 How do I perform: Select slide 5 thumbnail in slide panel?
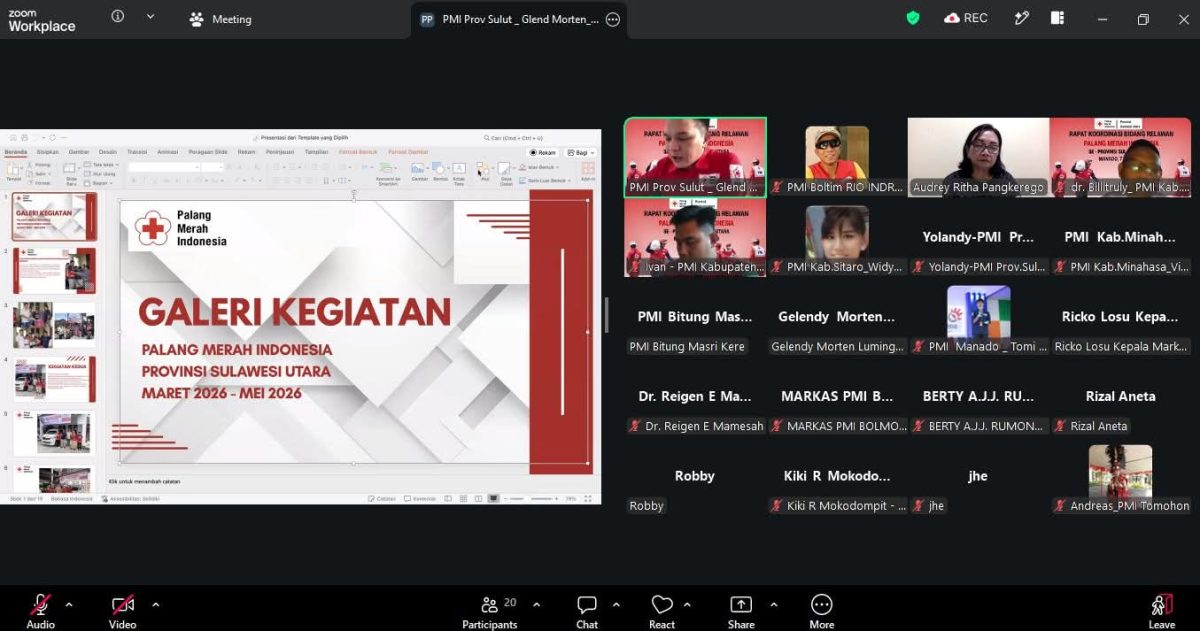click(x=54, y=433)
